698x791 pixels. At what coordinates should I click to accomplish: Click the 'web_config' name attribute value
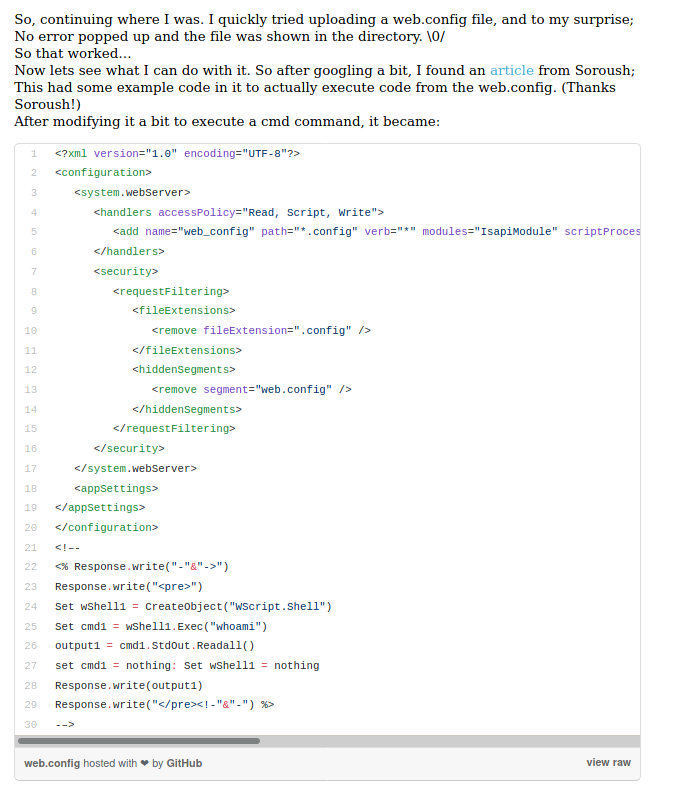tap(216, 232)
